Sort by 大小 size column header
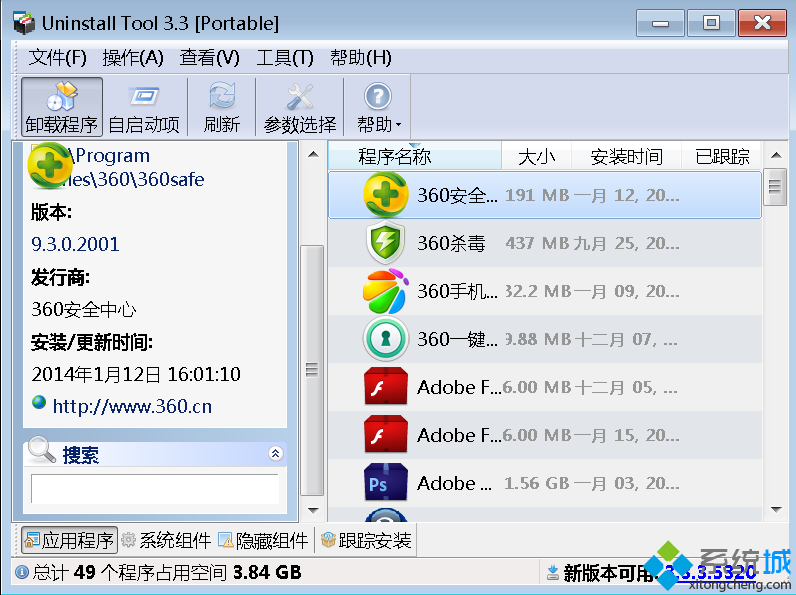 (537, 156)
